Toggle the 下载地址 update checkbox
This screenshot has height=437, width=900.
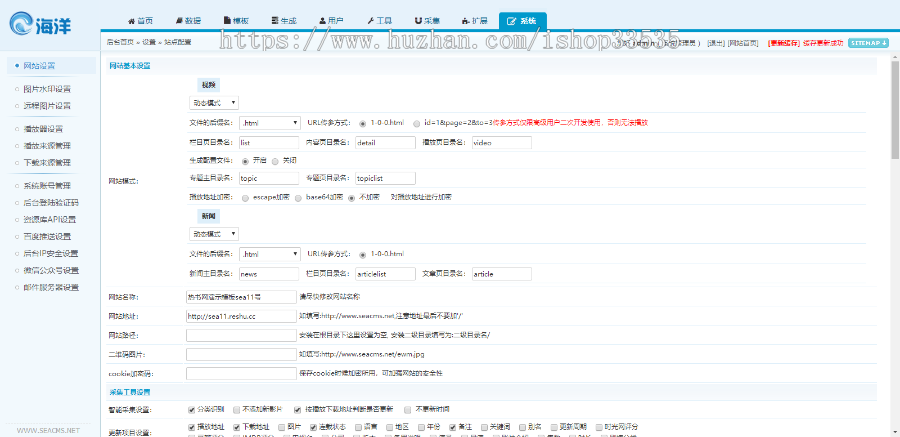coord(236,427)
